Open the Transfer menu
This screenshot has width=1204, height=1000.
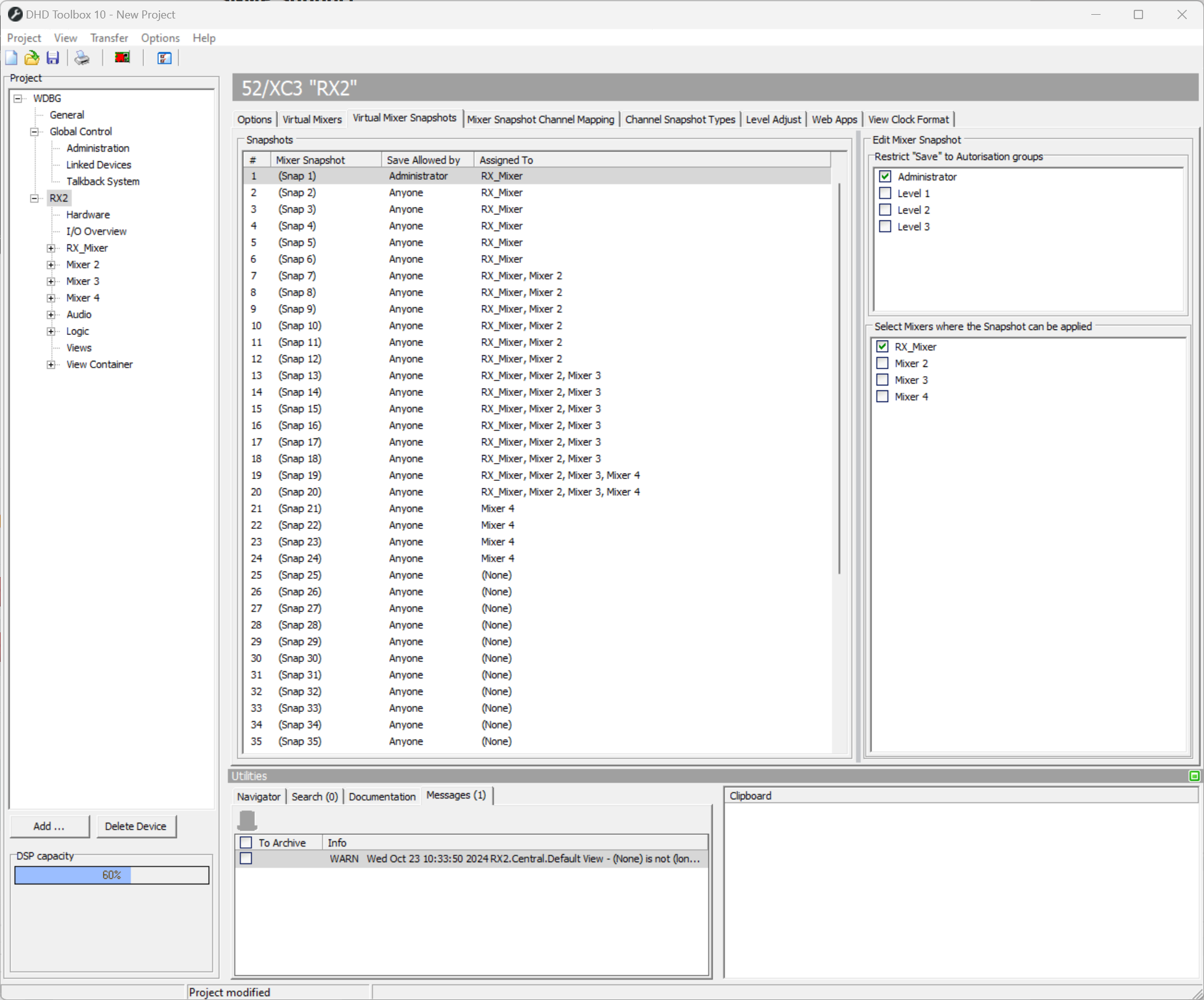[x=109, y=38]
